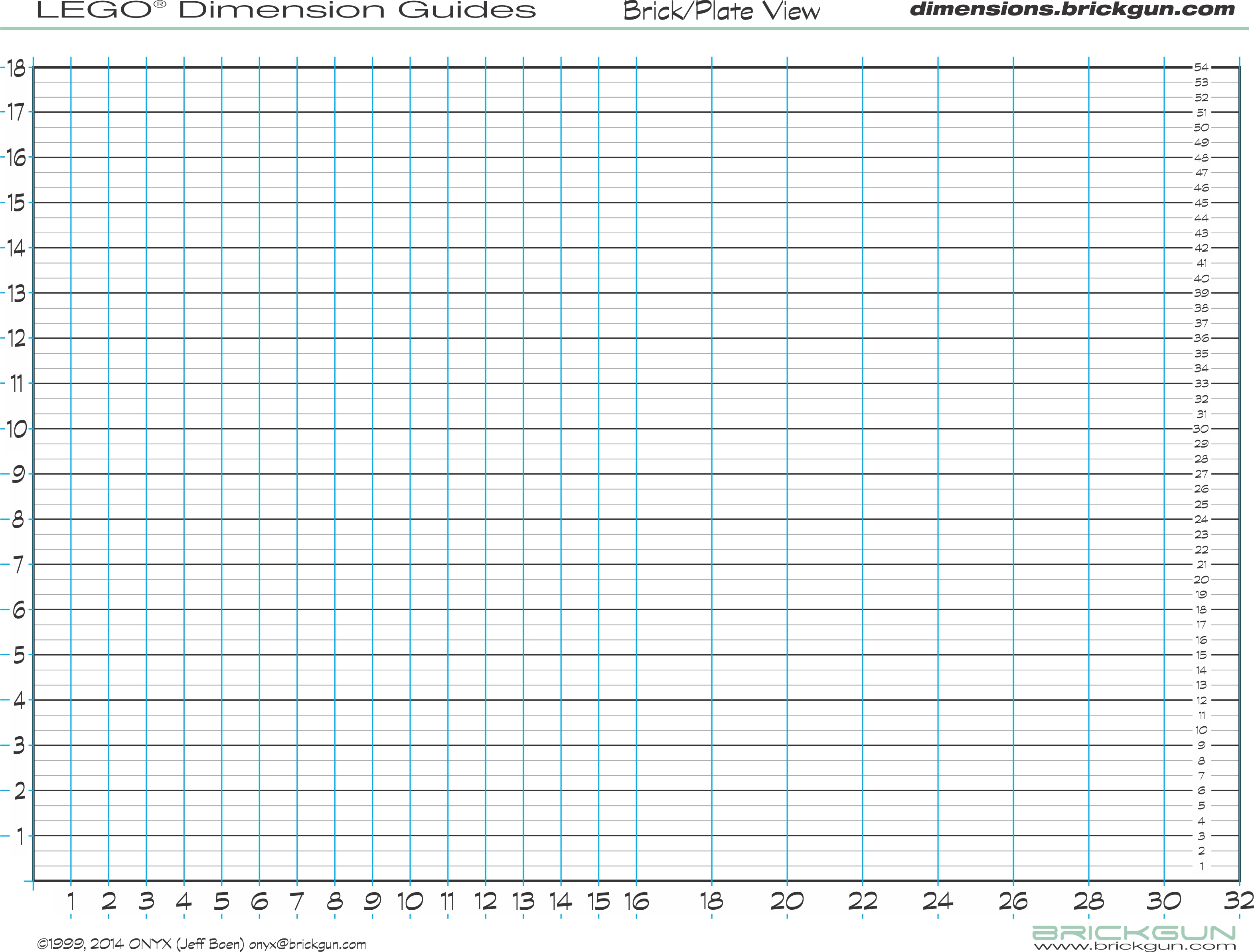
Task: Select bottom-axis stud number 13
Action: (523, 901)
